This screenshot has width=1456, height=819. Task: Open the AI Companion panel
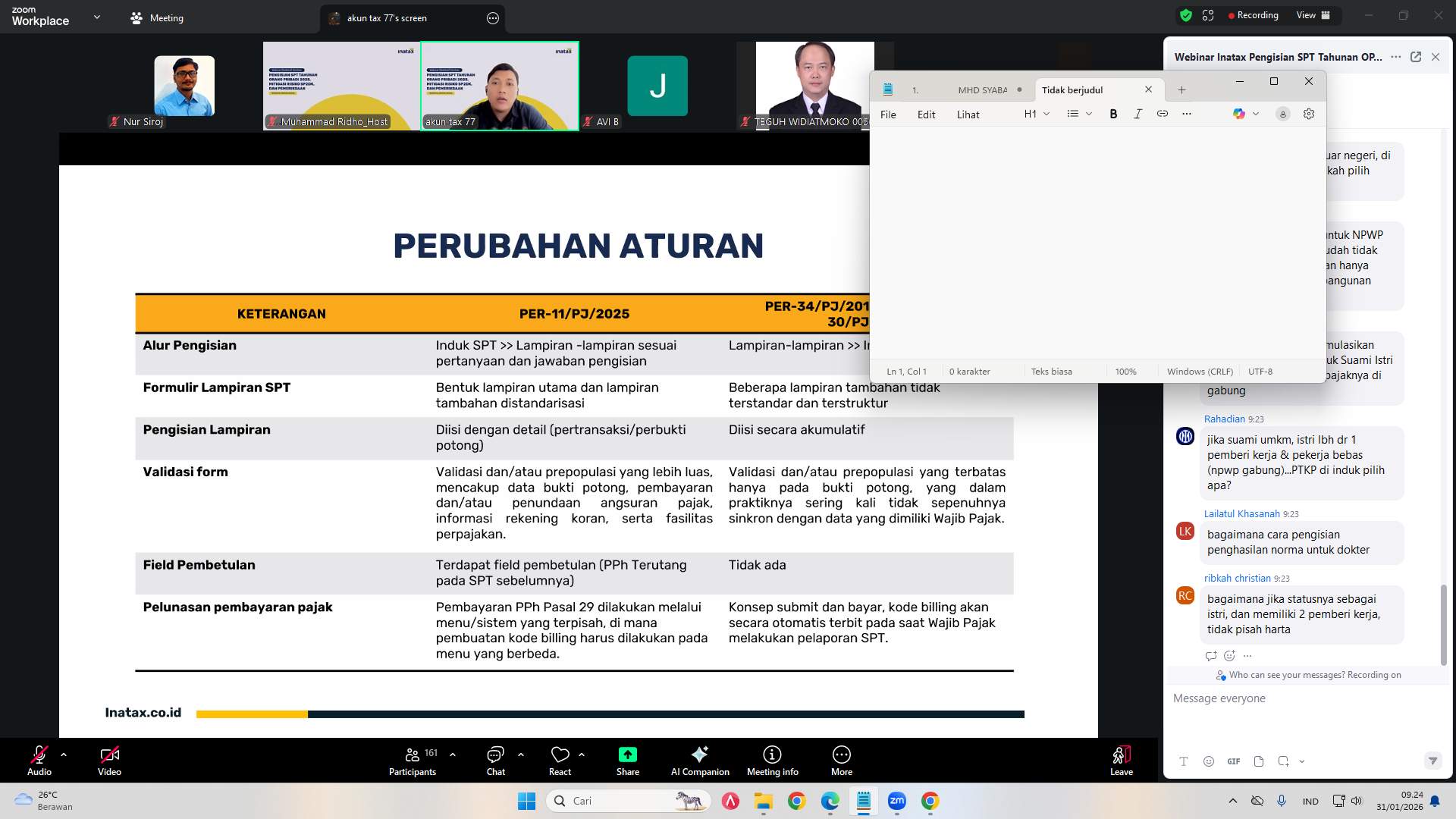click(699, 759)
